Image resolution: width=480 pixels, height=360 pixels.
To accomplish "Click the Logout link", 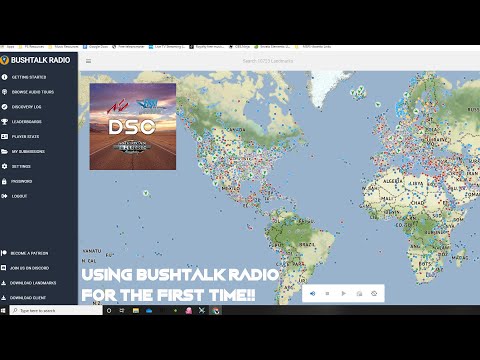I will pyautogui.click(x=19, y=196).
